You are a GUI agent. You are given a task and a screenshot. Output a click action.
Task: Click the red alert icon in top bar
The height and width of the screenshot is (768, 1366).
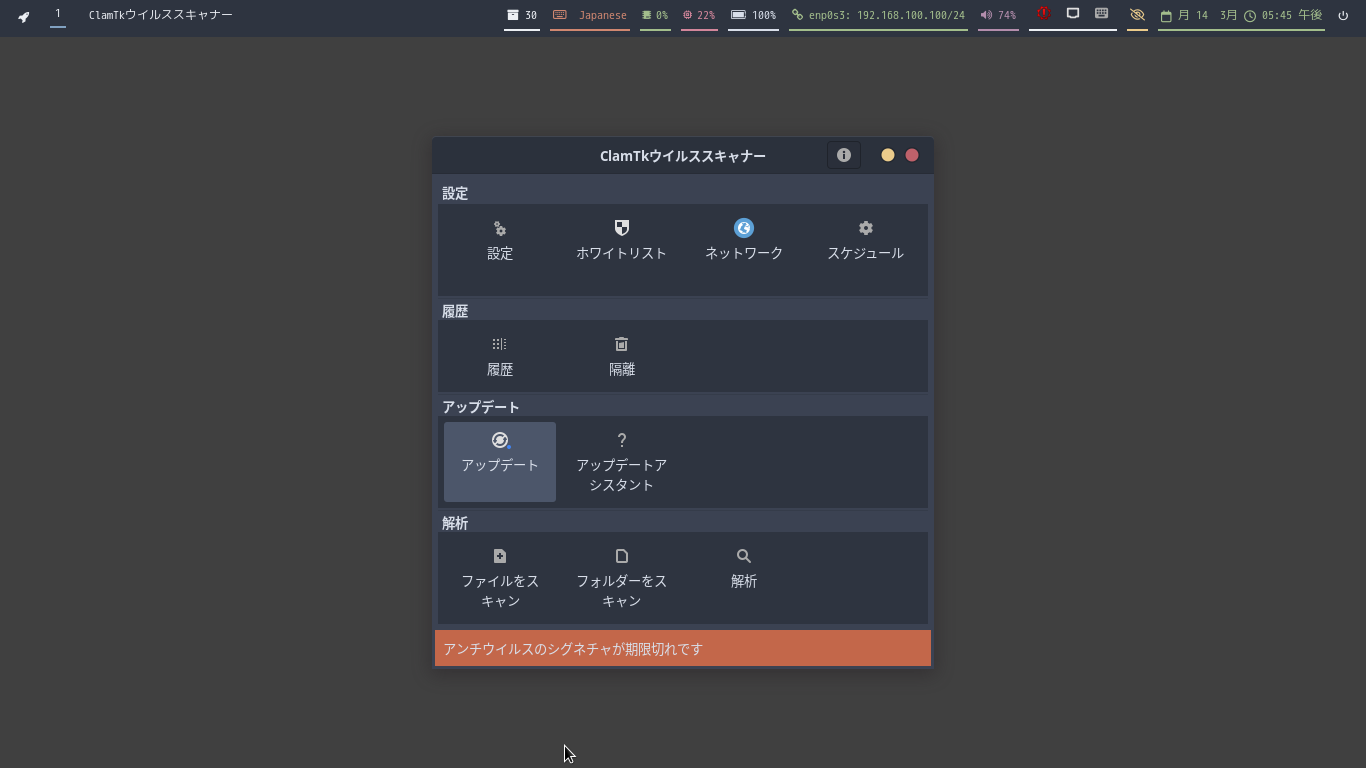[x=1043, y=14]
